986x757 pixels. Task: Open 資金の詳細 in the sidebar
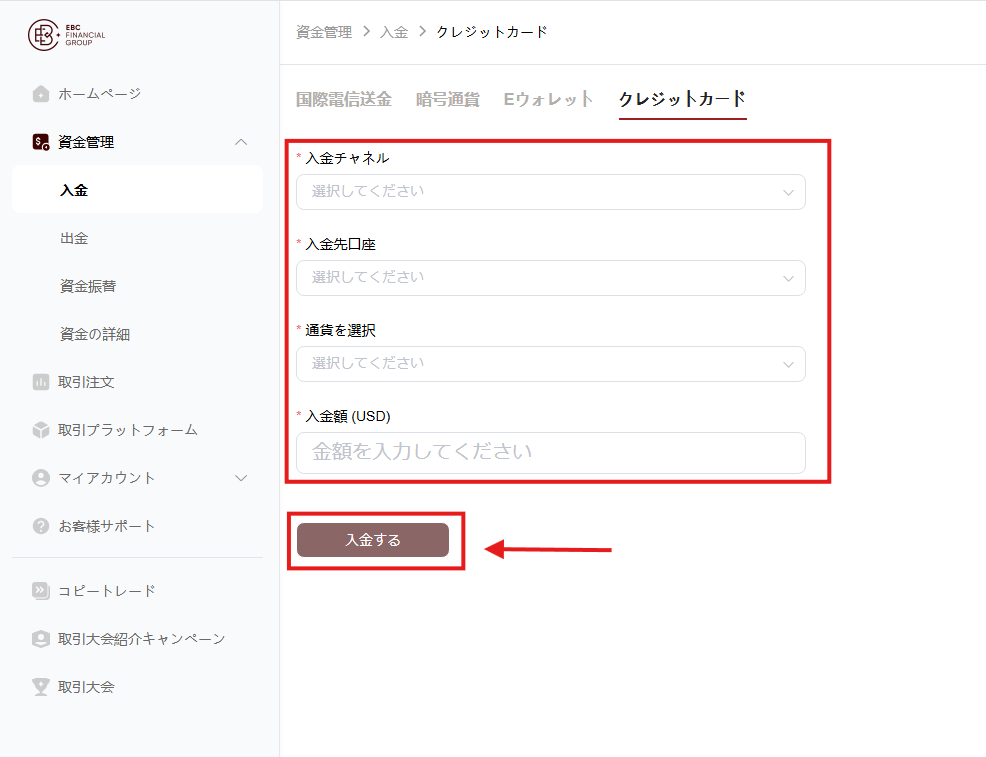click(95, 334)
